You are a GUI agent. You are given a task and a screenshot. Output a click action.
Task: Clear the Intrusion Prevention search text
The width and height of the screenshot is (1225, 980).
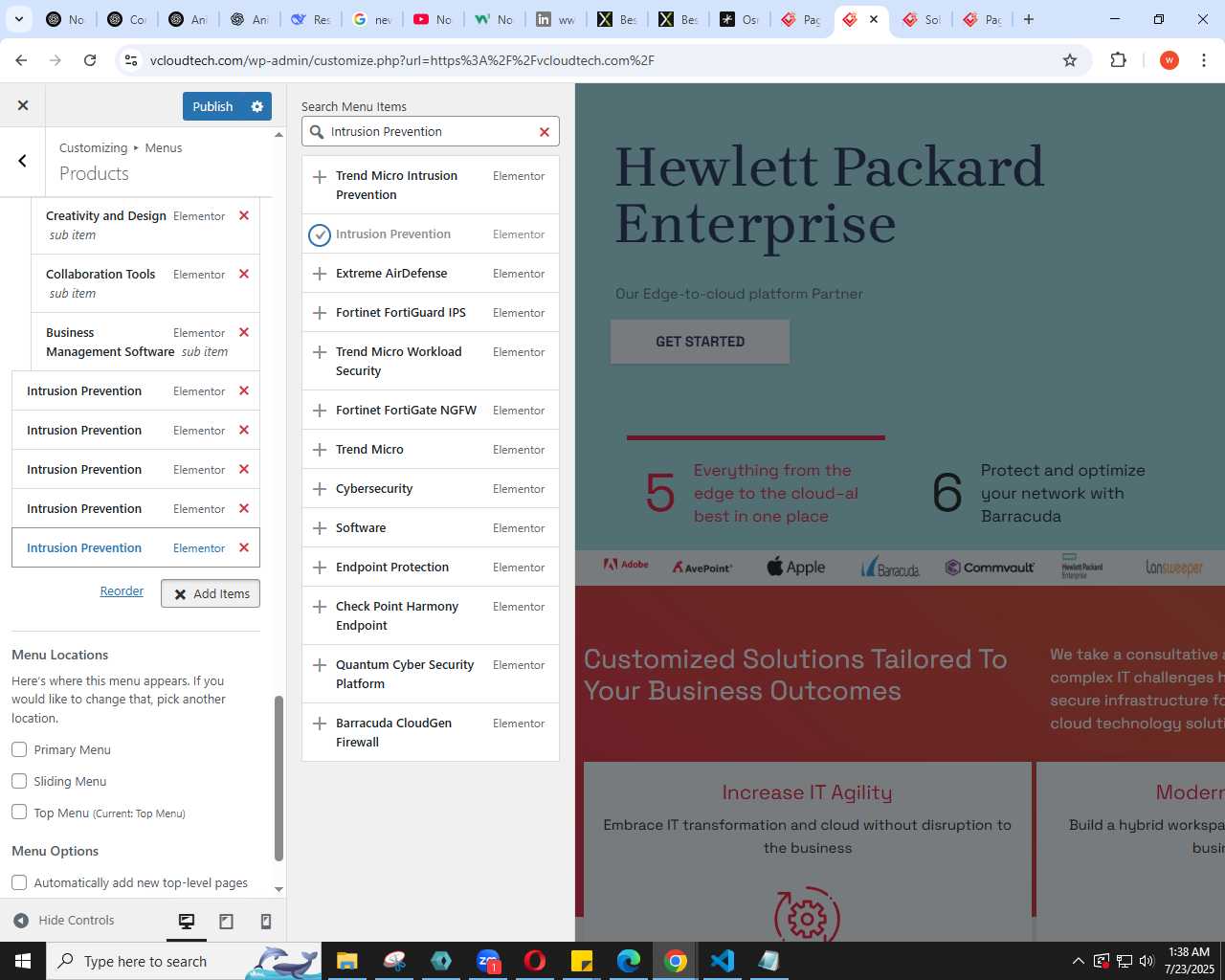tap(545, 132)
